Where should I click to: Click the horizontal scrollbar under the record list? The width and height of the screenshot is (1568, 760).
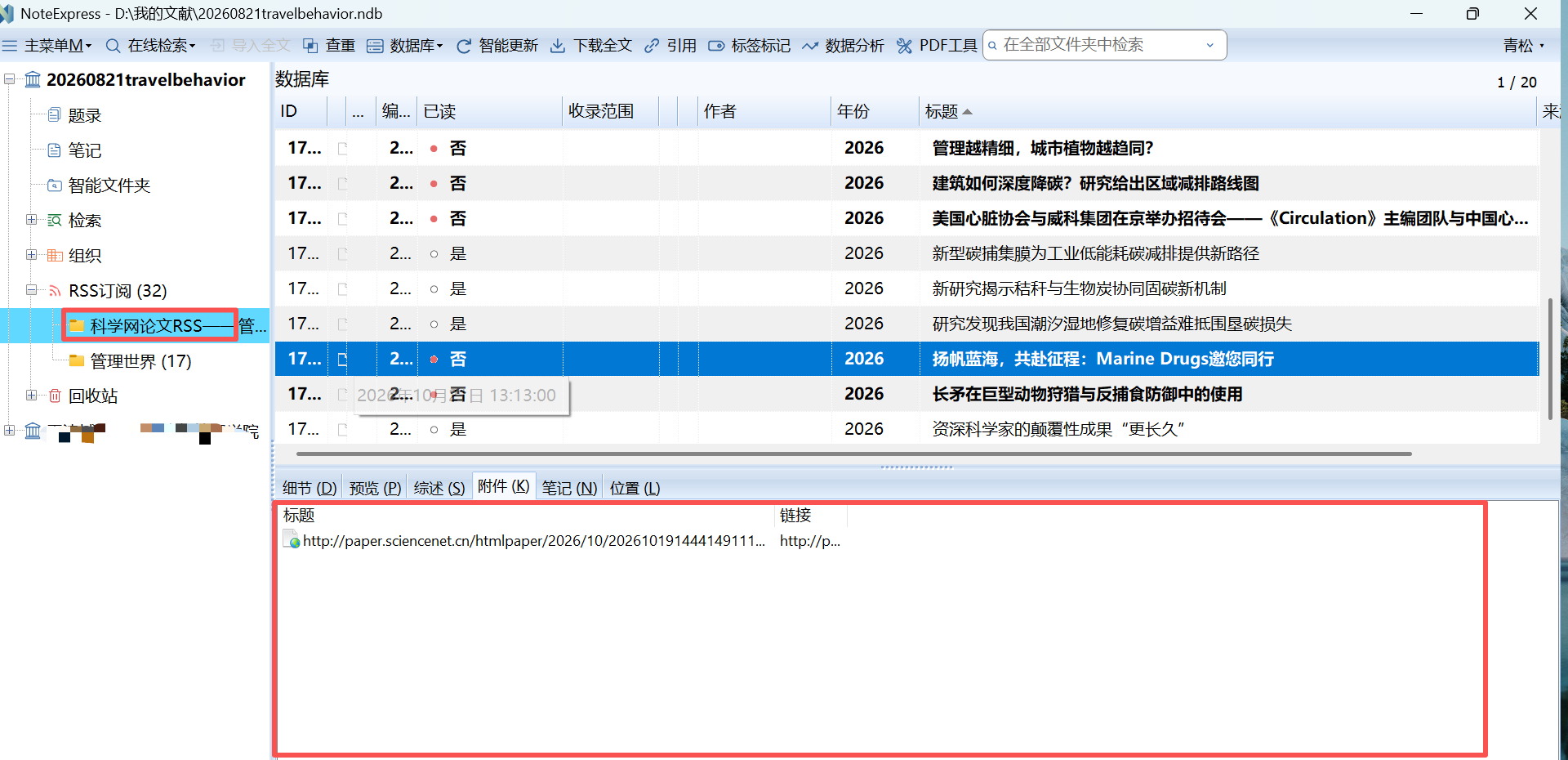pyautogui.click(x=853, y=454)
